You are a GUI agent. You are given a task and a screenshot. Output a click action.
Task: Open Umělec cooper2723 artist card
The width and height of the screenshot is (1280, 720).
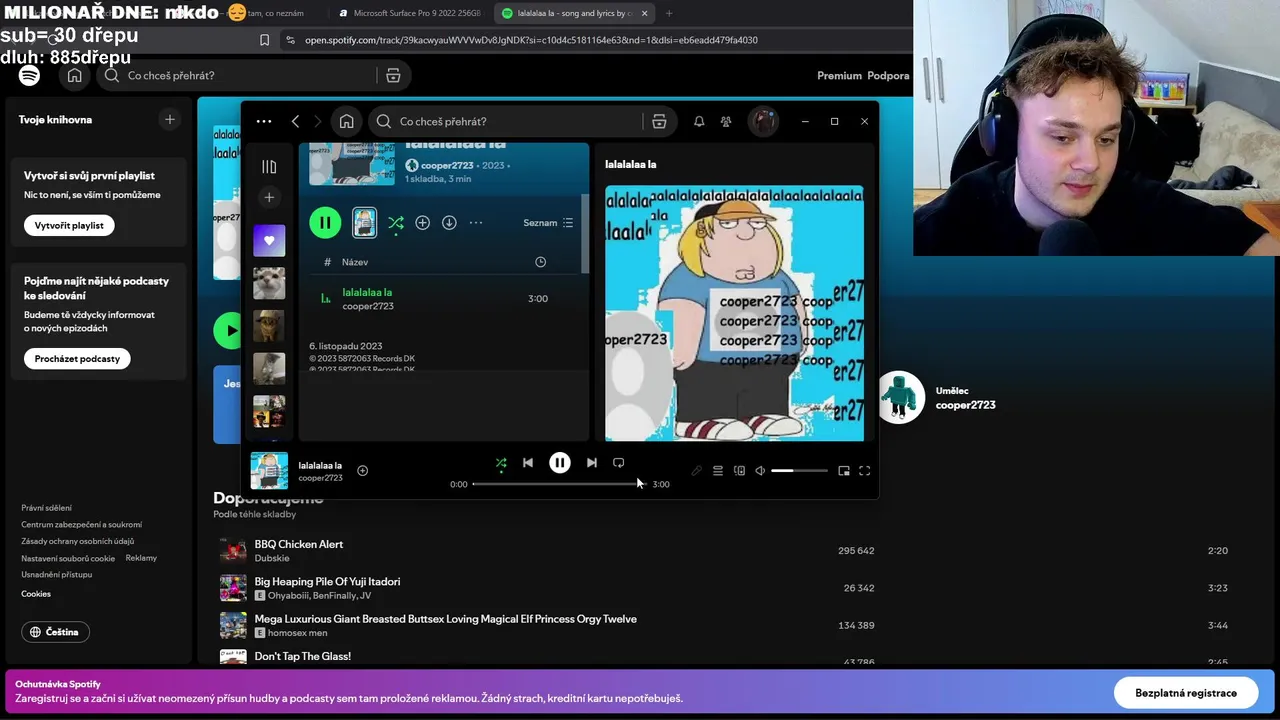tap(936, 398)
